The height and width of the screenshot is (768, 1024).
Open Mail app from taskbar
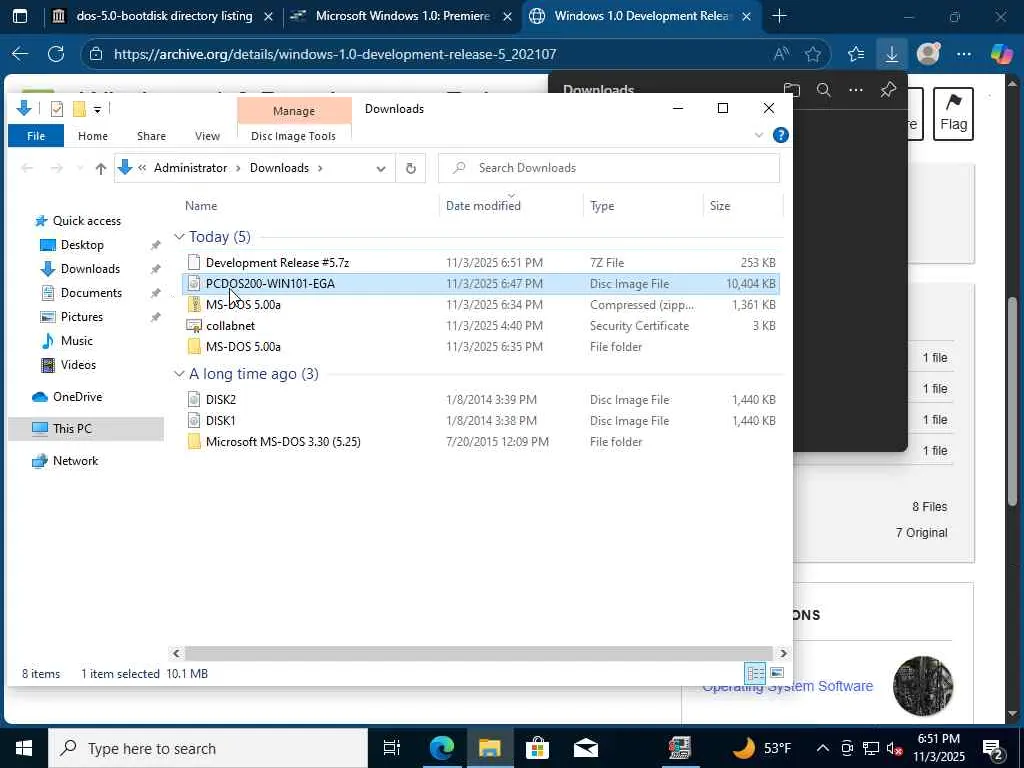(x=586, y=748)
